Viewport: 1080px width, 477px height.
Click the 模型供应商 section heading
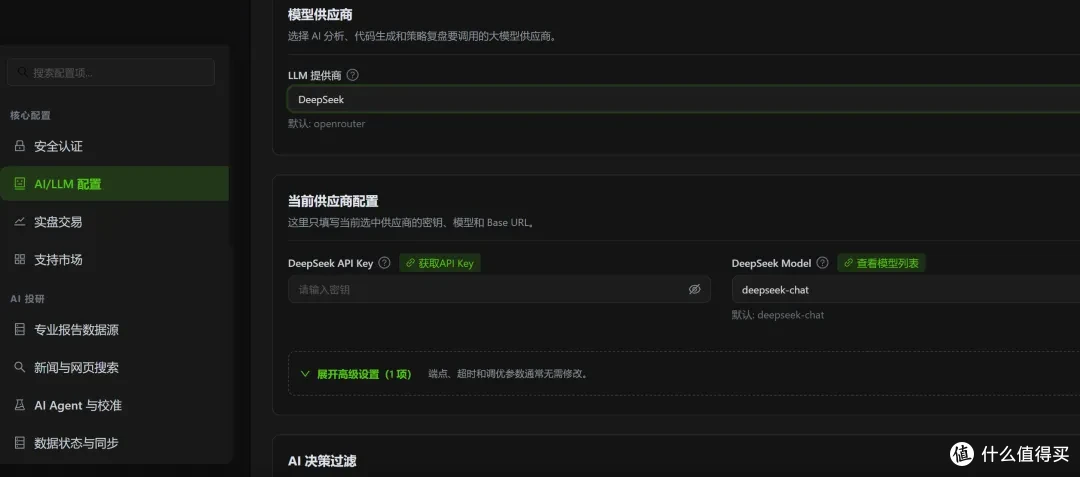click(x=320, y=14)
